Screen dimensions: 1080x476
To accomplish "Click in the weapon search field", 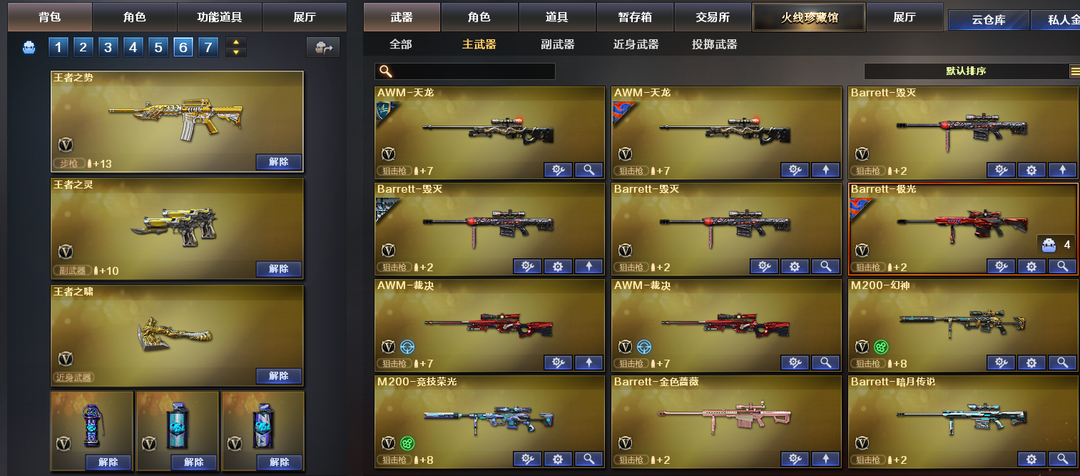I will point(465,71).
